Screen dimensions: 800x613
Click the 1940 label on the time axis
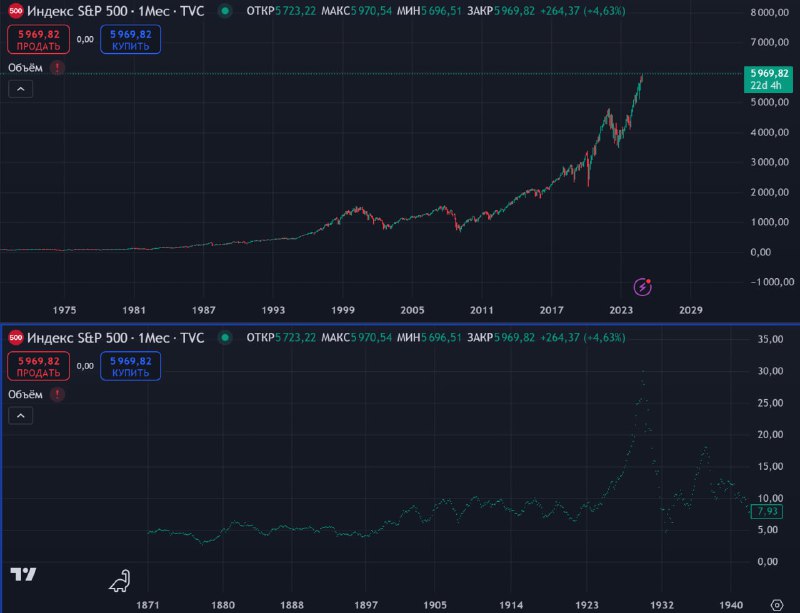coord(731,605)
